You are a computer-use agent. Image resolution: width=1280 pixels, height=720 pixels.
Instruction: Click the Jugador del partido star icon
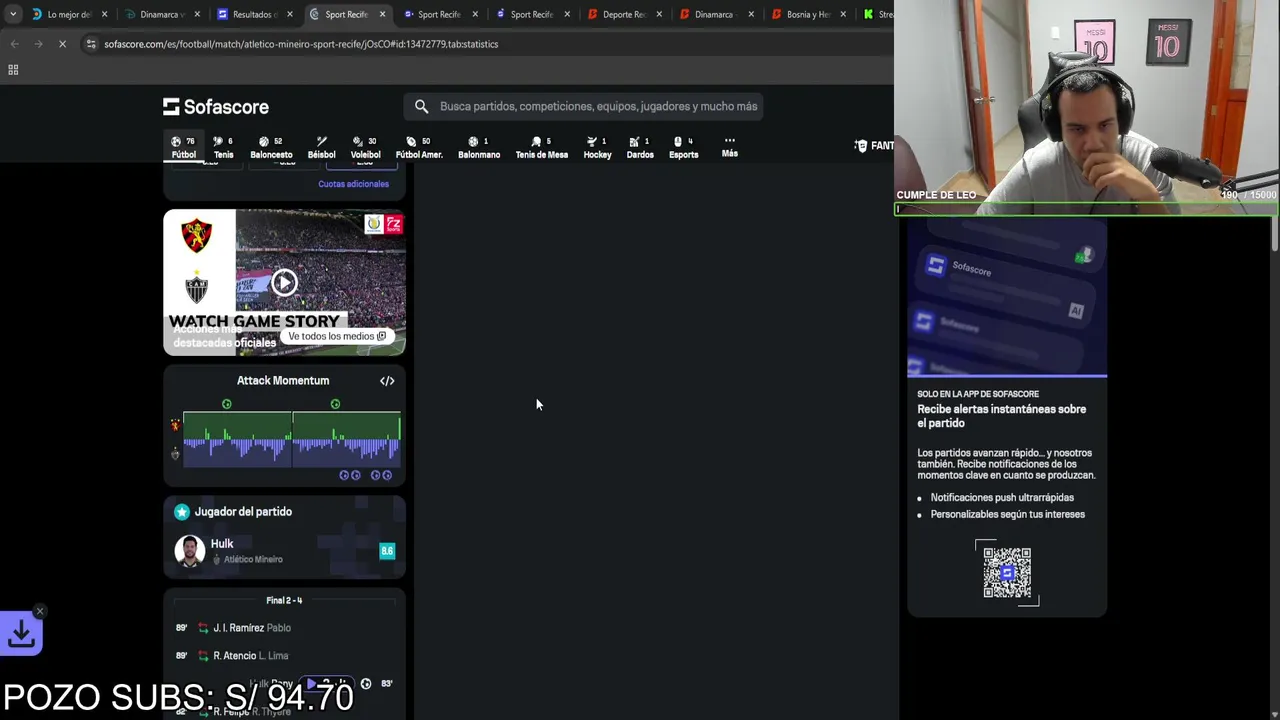coord(182,512)
